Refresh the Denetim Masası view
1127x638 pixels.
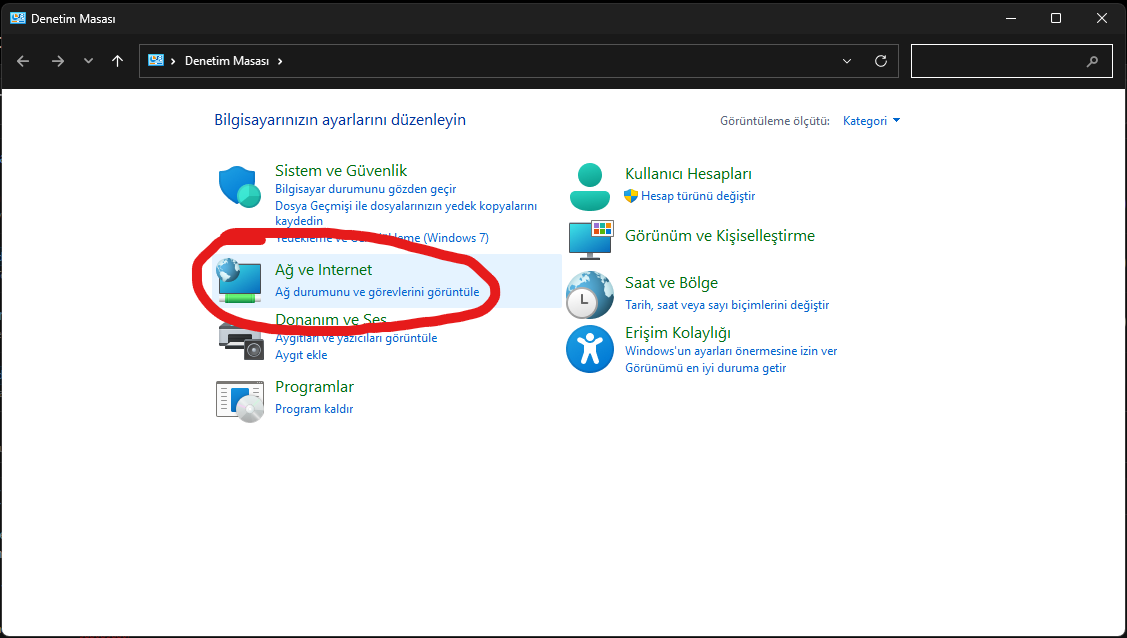pyautogui.click(x=880, y=61)
